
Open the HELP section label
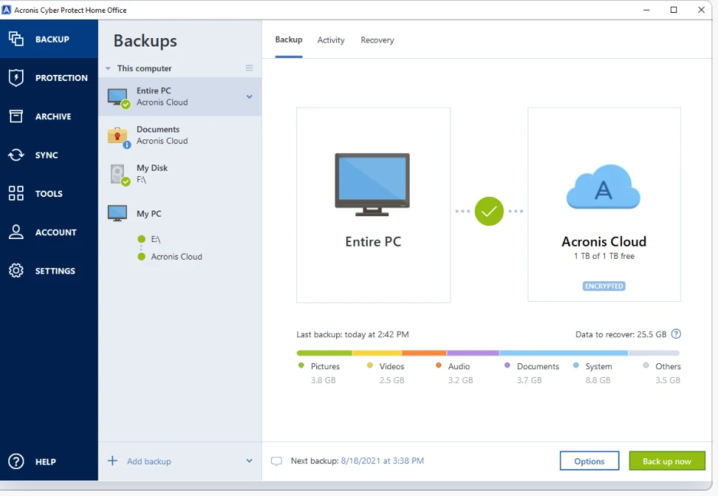pyautogui.click(x=46, y=462)
